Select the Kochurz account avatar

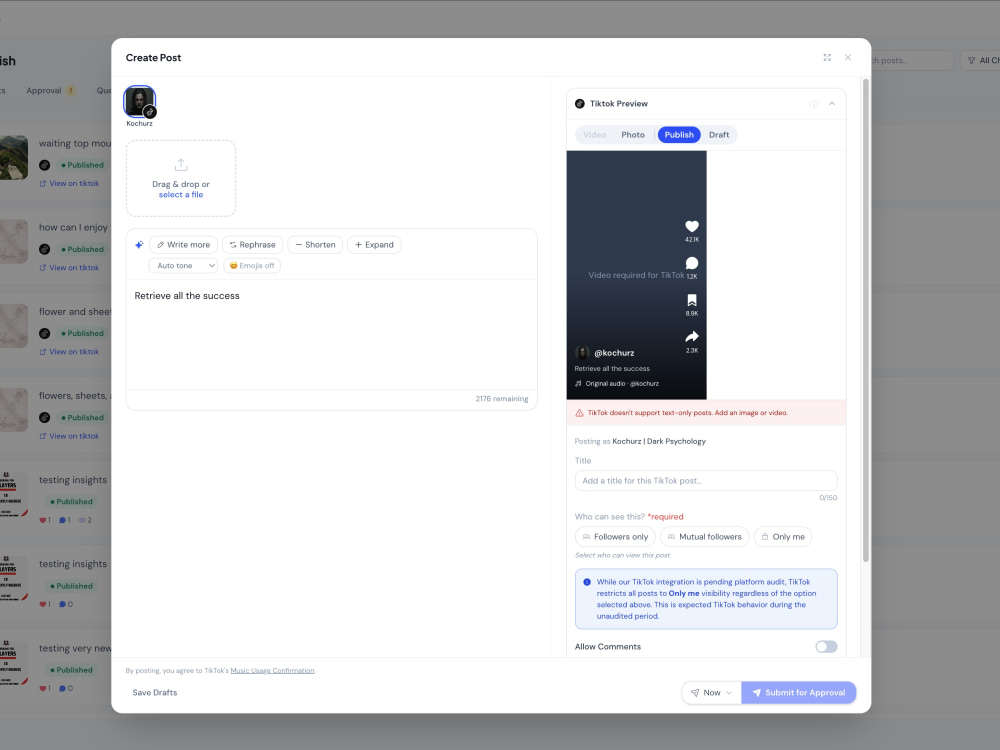coord(139,101)
